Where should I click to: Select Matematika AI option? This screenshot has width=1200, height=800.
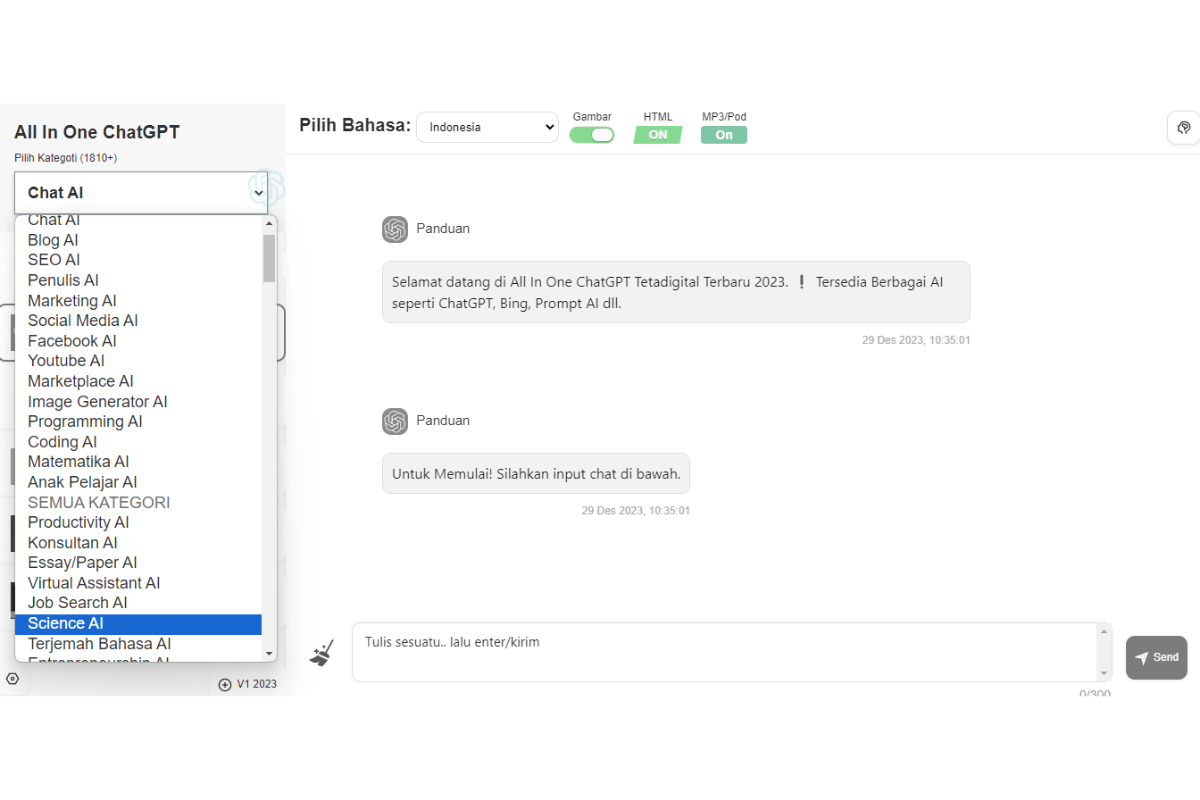tap(138, 462)
